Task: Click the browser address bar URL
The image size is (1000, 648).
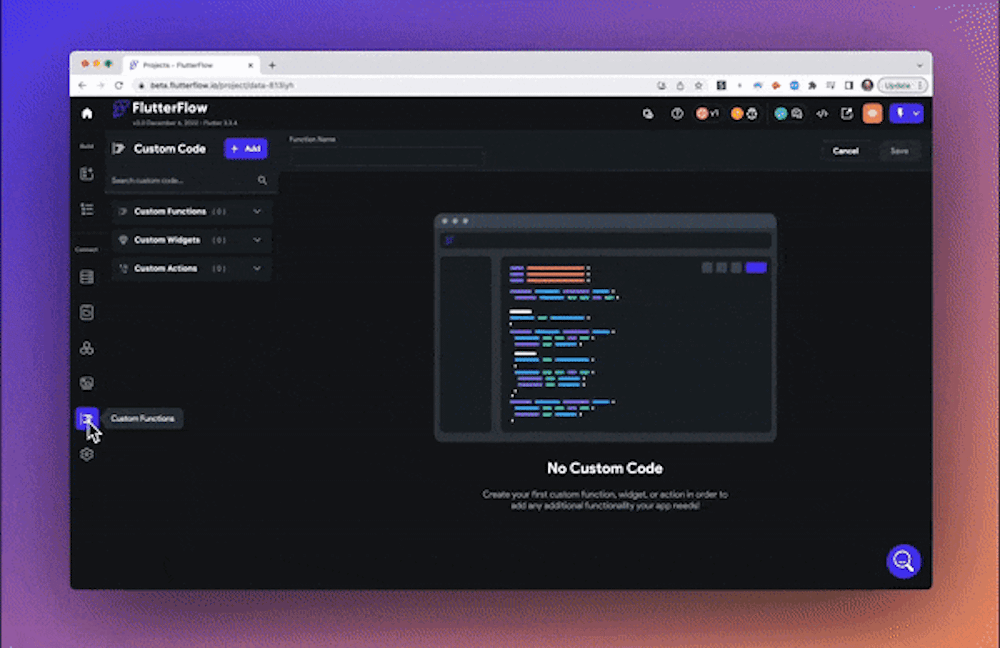Action: pos(222,85)
